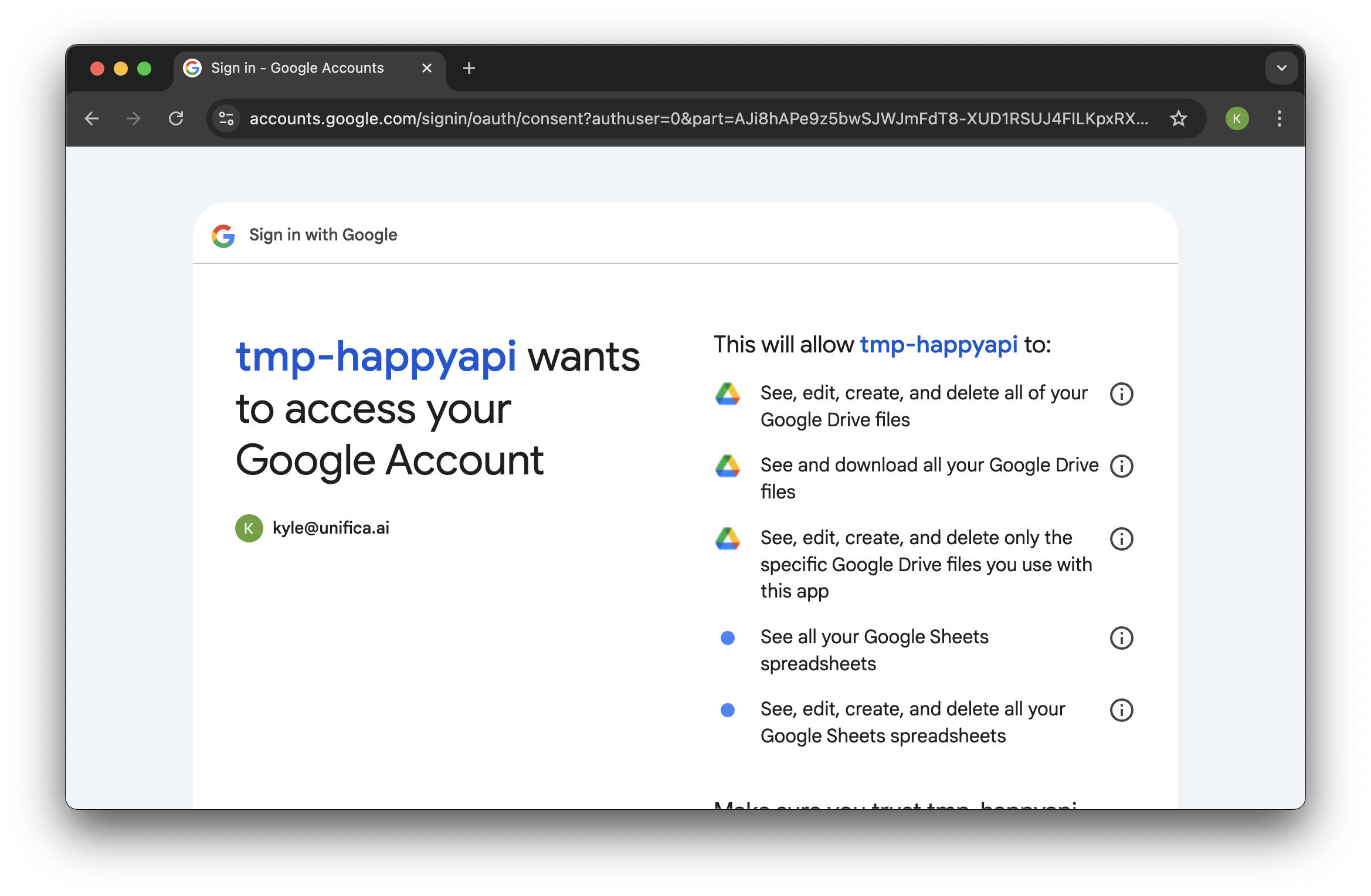The image size is (1371, 896).
Task: Click the Drive icon beside specific files permission
Action: pos(728,539)
